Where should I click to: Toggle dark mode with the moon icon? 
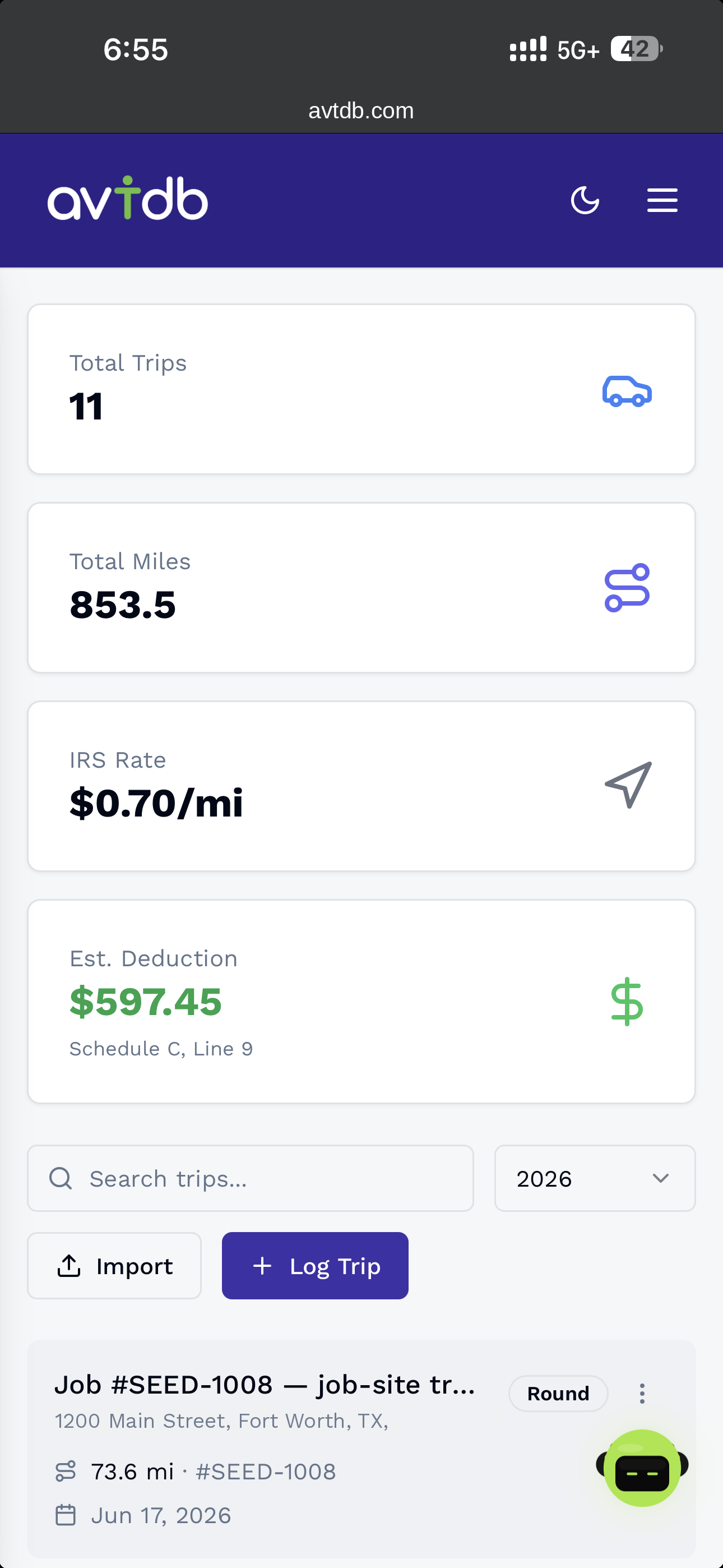tap(585, 200)
